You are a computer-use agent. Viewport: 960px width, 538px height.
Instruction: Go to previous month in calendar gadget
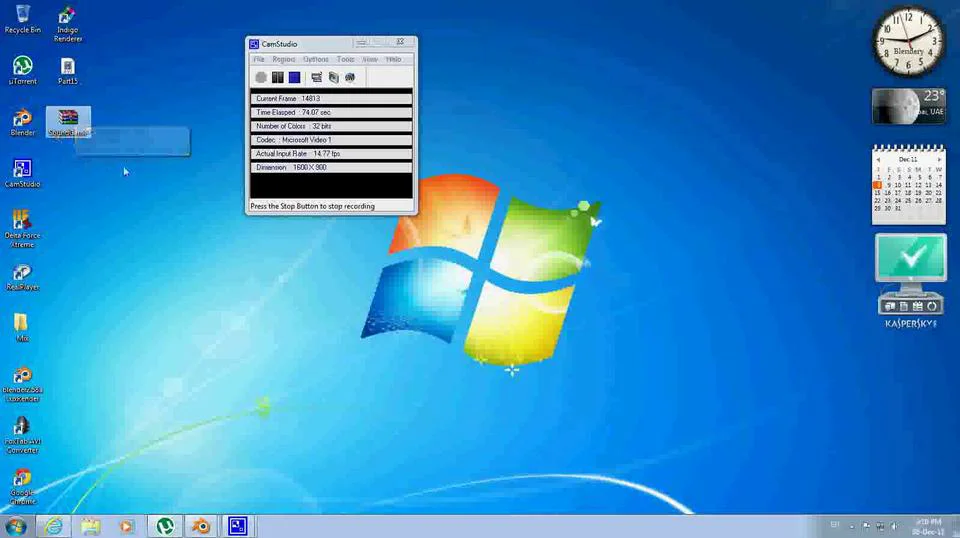pos(878,160)
